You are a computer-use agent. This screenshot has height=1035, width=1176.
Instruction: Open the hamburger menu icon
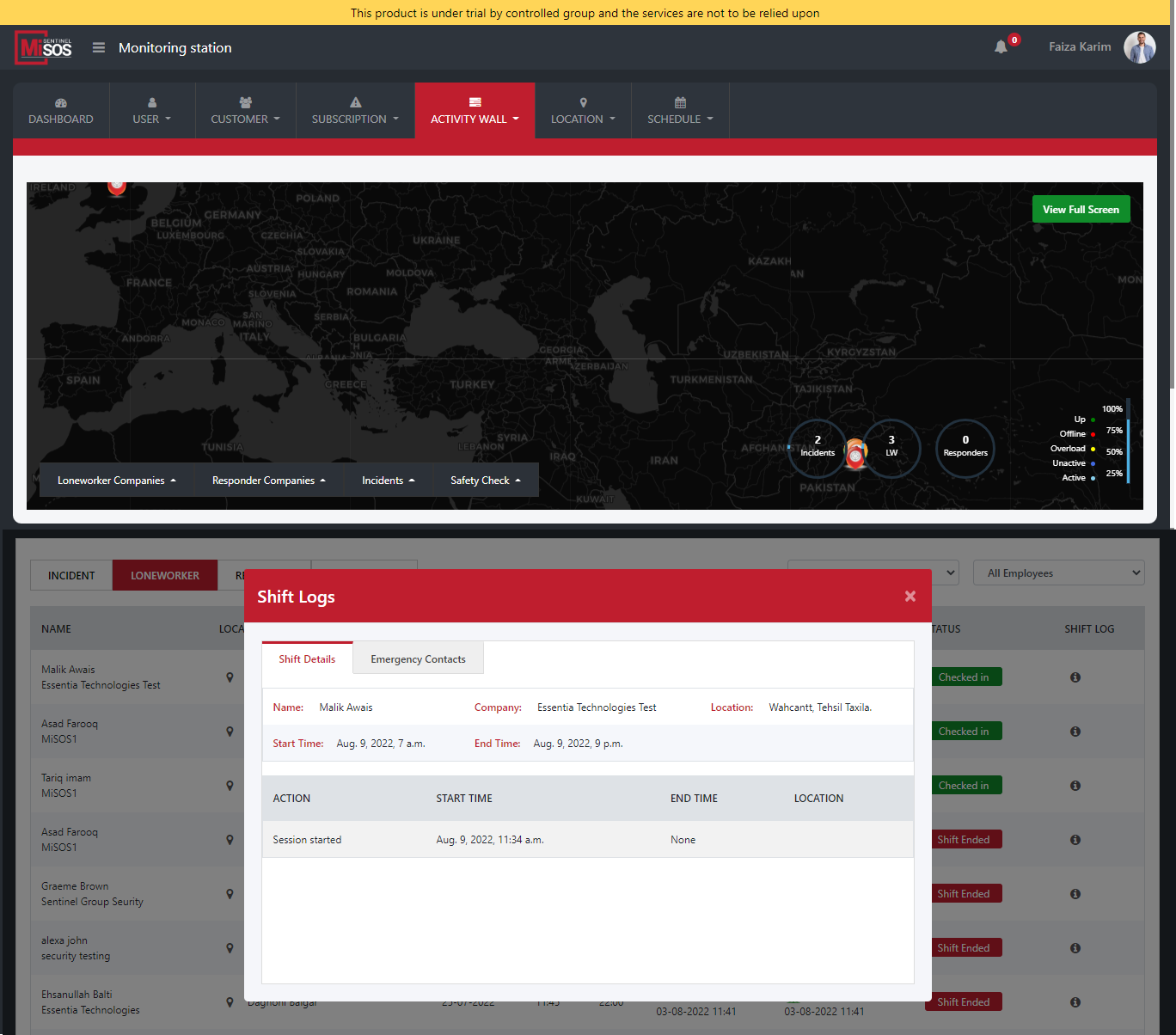99,48
